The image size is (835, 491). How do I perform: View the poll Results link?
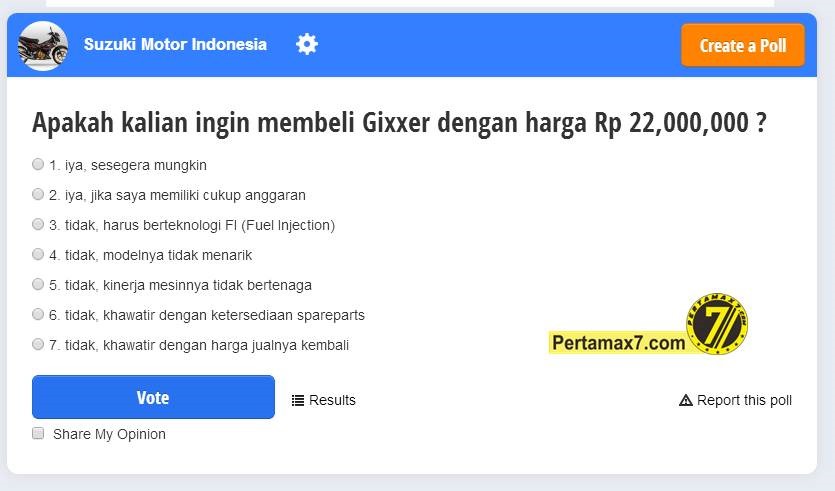(x=332, y=400)
